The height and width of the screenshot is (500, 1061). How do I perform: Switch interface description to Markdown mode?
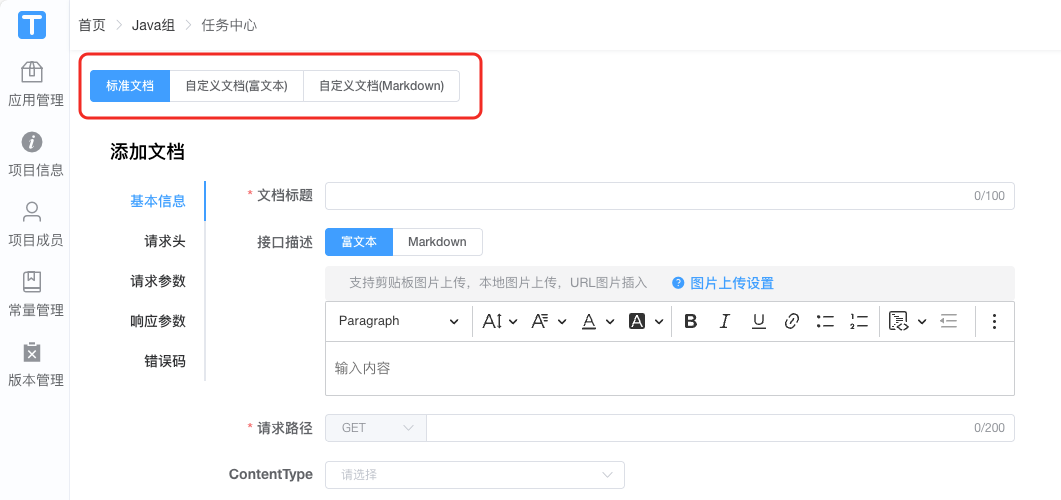point(437,242)
